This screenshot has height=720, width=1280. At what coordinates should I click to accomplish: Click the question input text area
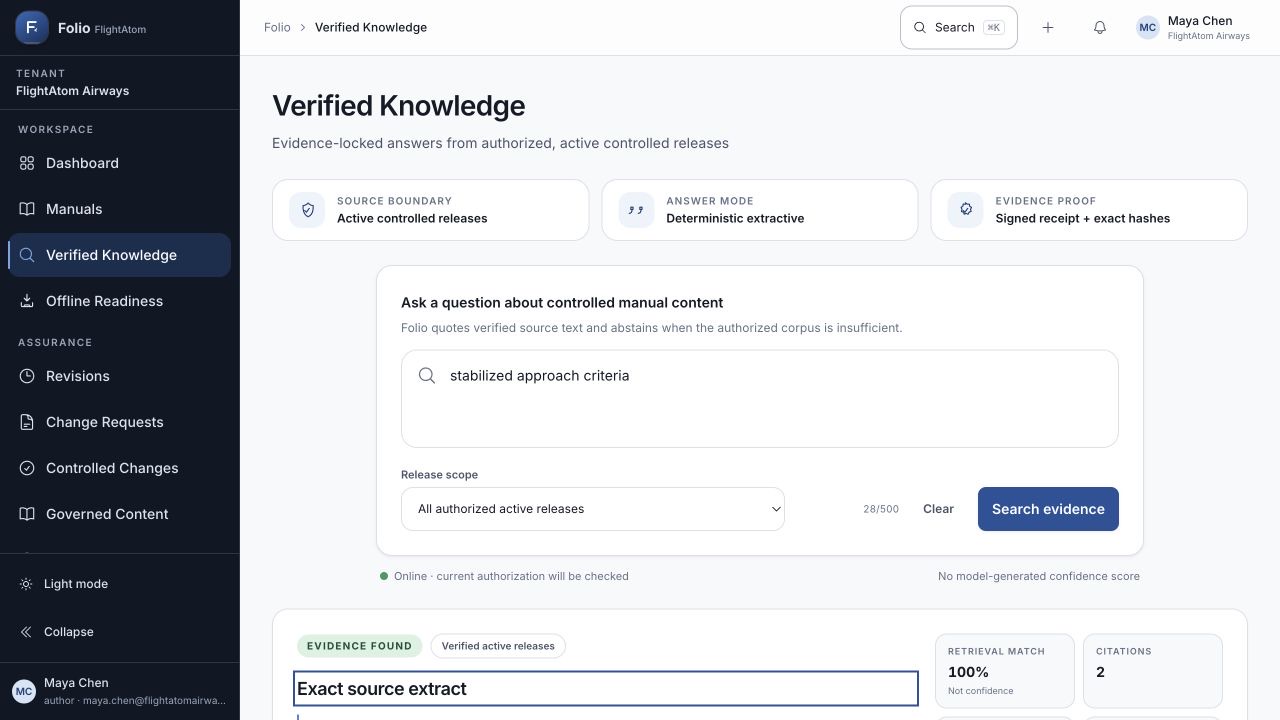click(x=760, y=399)
